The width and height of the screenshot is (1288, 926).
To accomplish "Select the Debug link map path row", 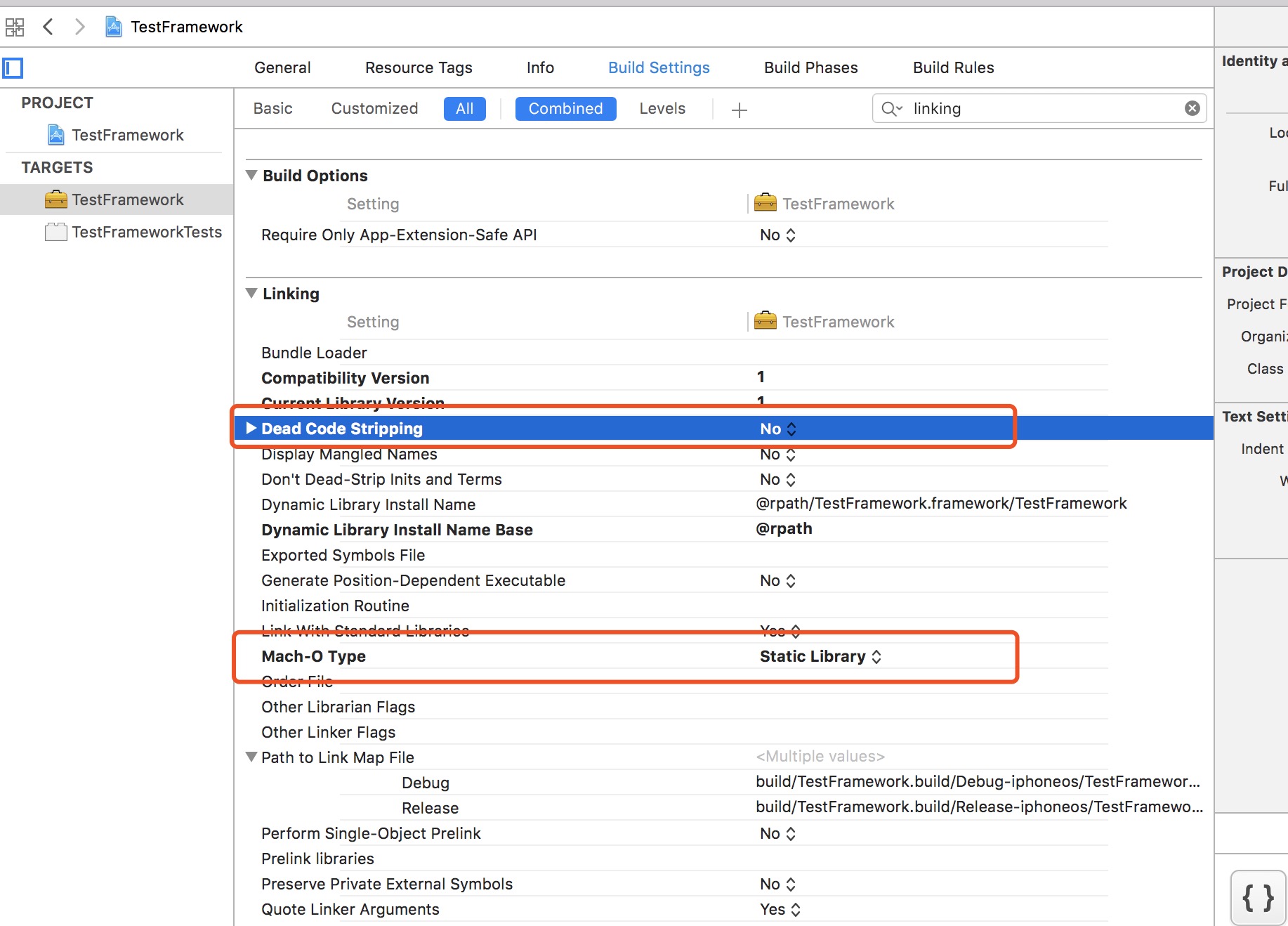I will [x=425, y=783].
